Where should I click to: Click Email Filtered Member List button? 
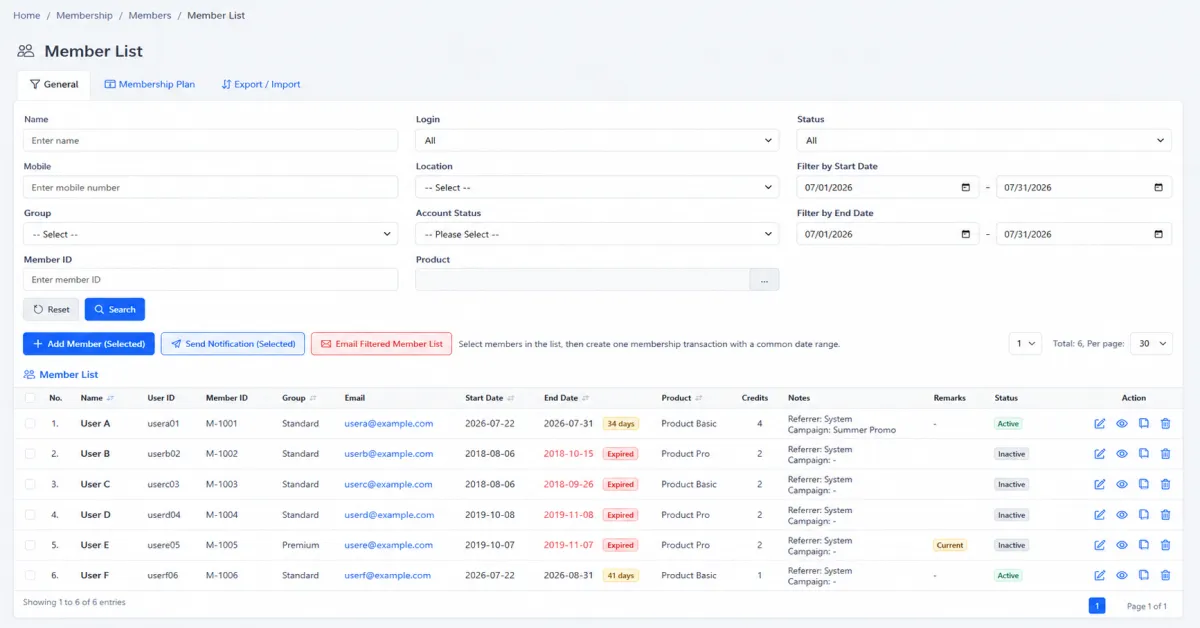(x=381, y=344)
